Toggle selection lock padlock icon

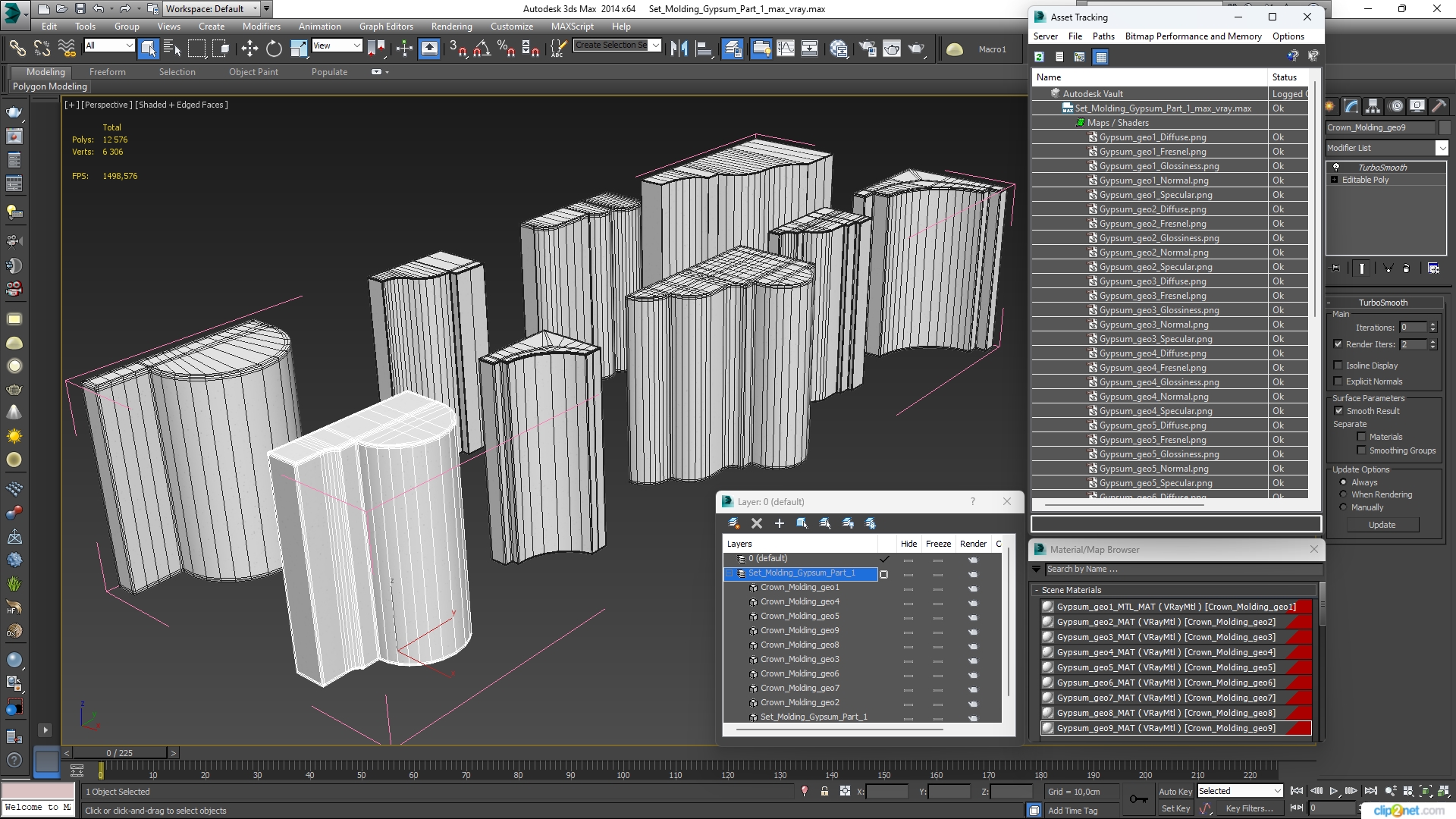pyautogui.click(x=824, y=791)
